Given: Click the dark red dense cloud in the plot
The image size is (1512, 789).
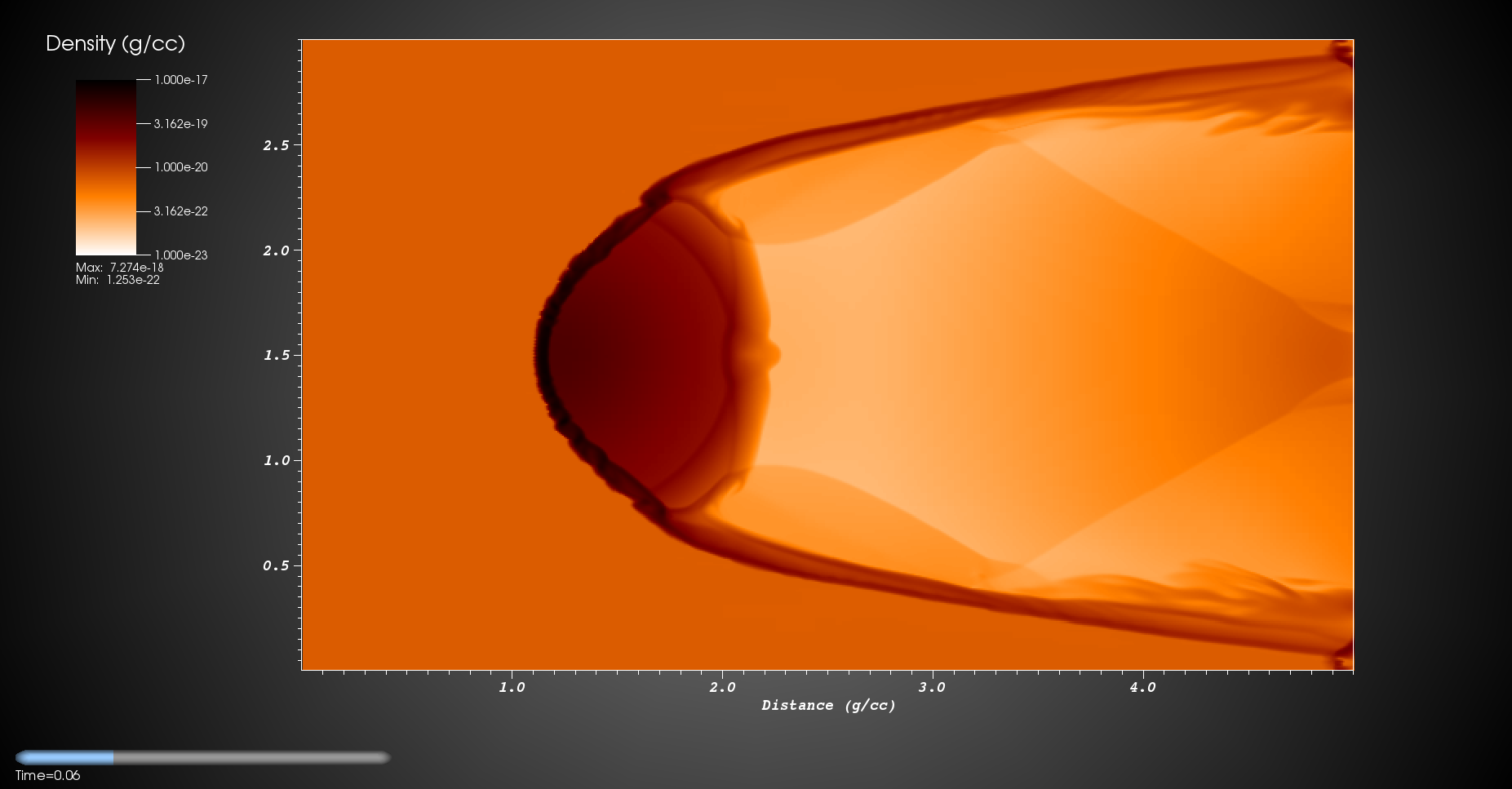Looking at the screenshot, I should click(x=636, y=355).
